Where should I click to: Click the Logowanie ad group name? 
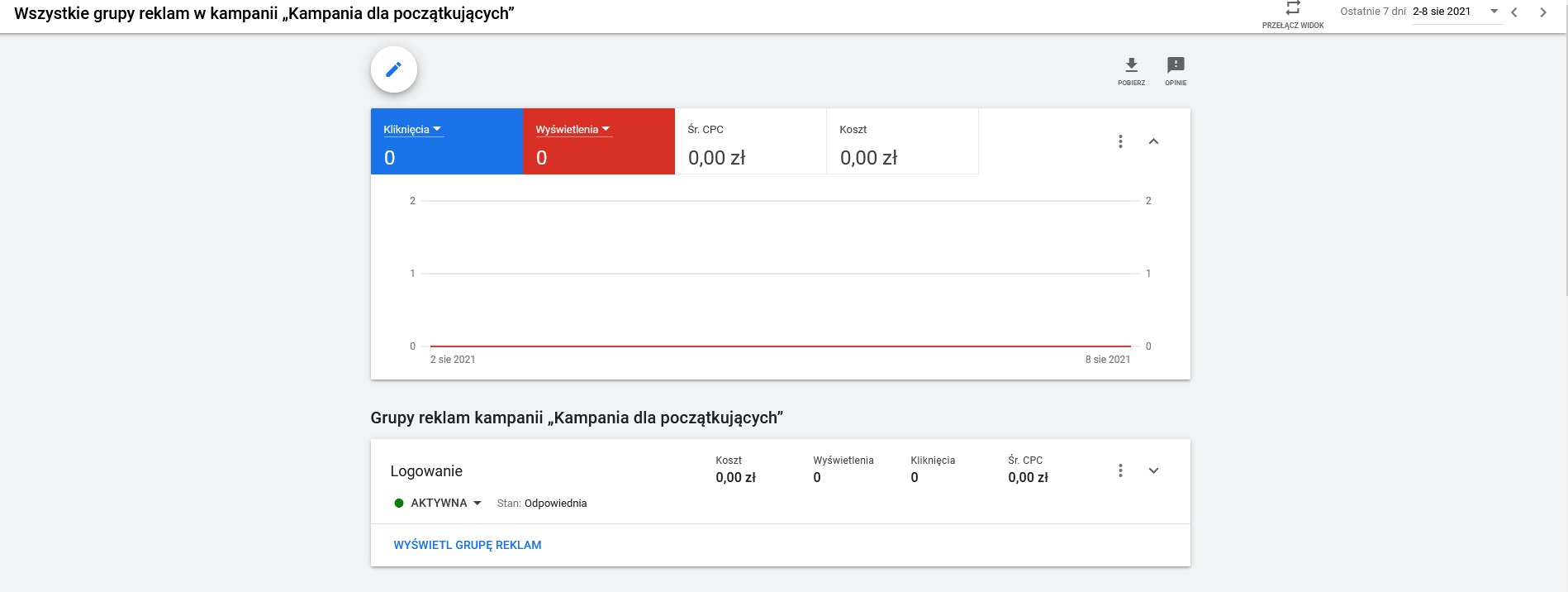(426, 471)
